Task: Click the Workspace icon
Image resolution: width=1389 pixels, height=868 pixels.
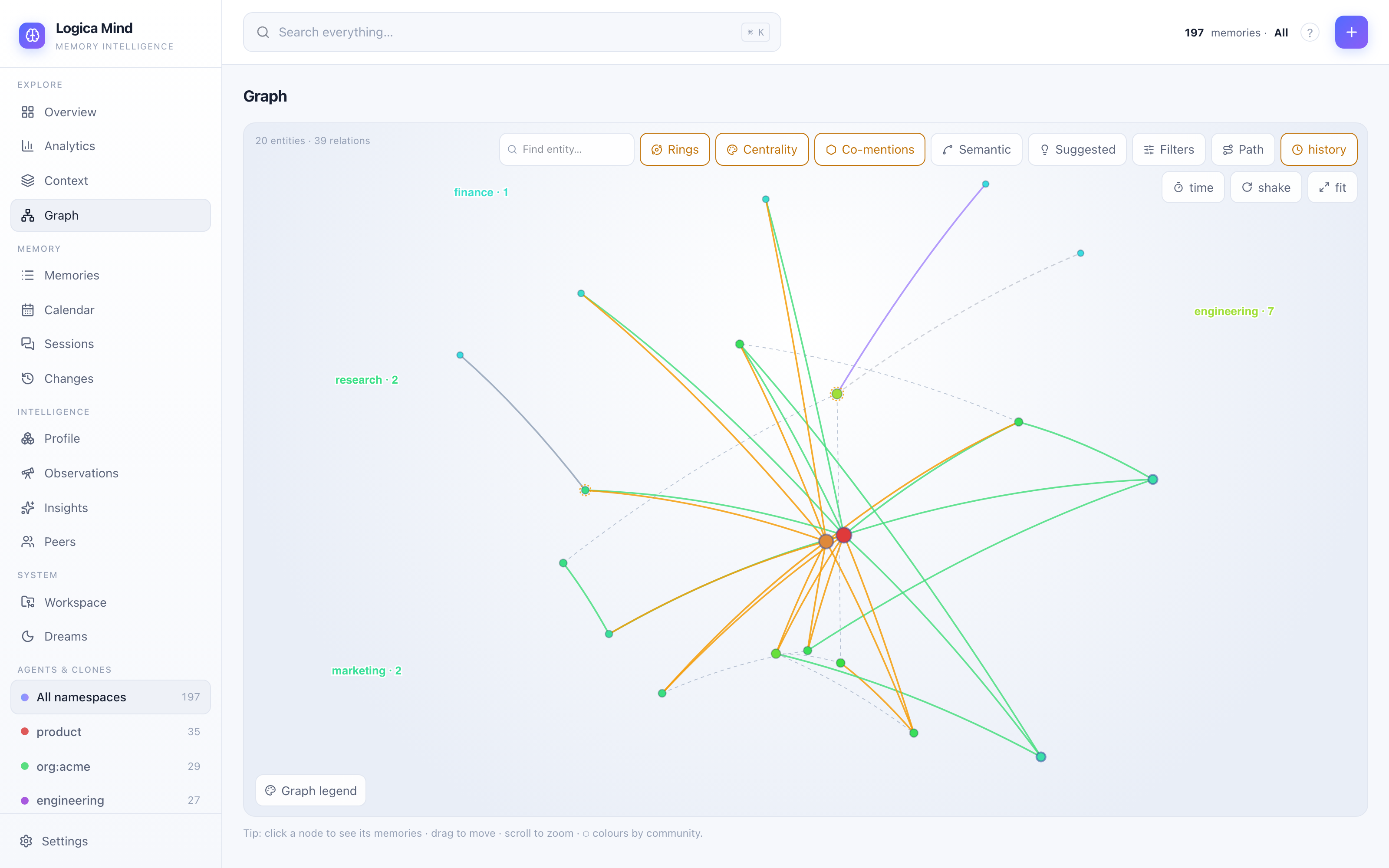Action: tap(27, 602)
